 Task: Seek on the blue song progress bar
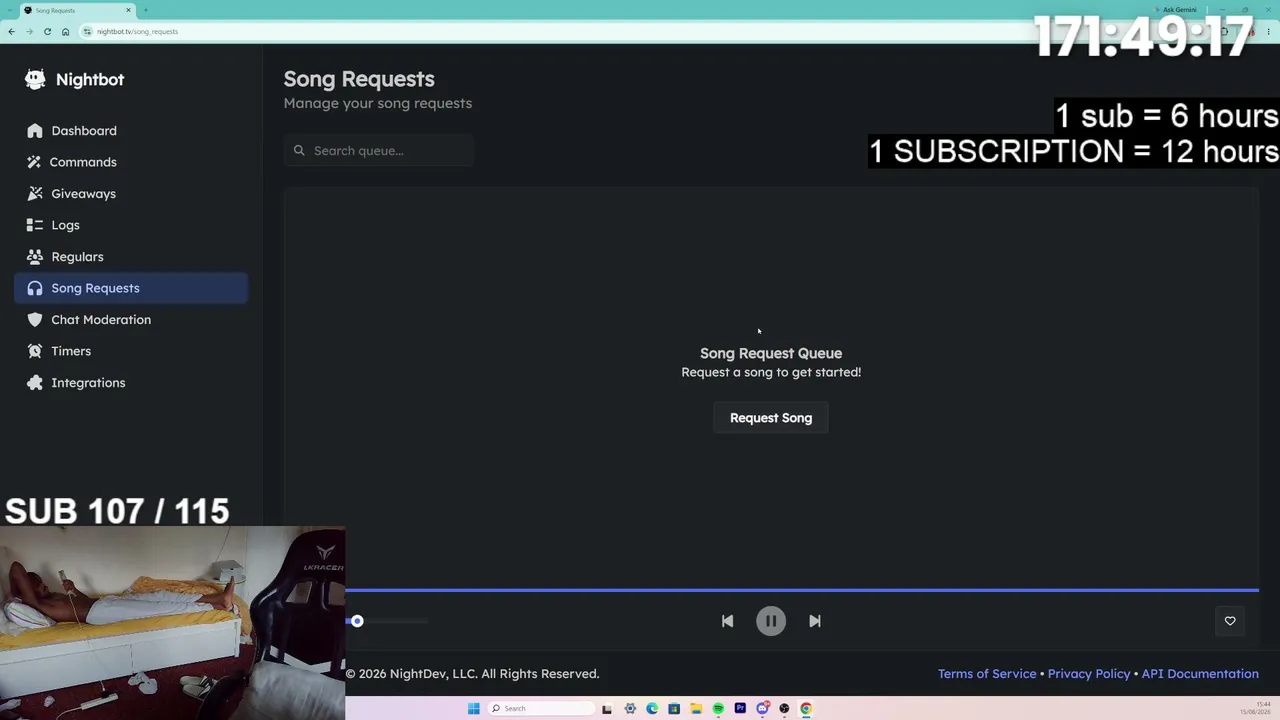point(802,590)
